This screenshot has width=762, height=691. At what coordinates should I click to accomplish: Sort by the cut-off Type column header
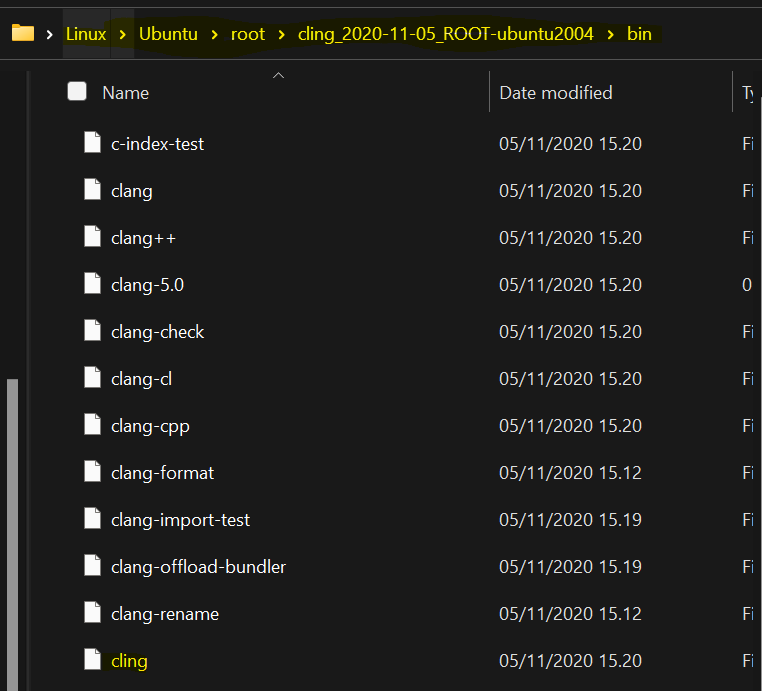pos(748,93)
